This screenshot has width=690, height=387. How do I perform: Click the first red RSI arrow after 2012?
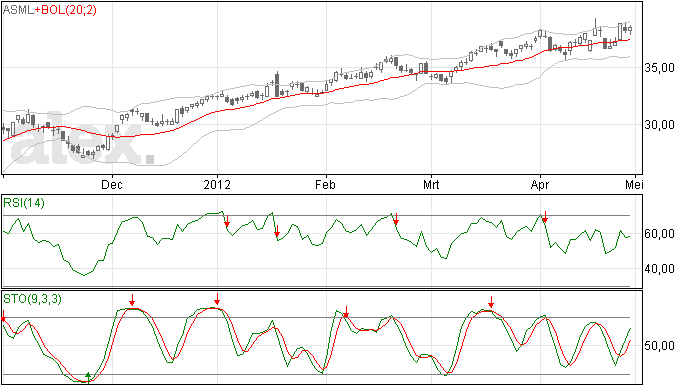pos(227,221)
